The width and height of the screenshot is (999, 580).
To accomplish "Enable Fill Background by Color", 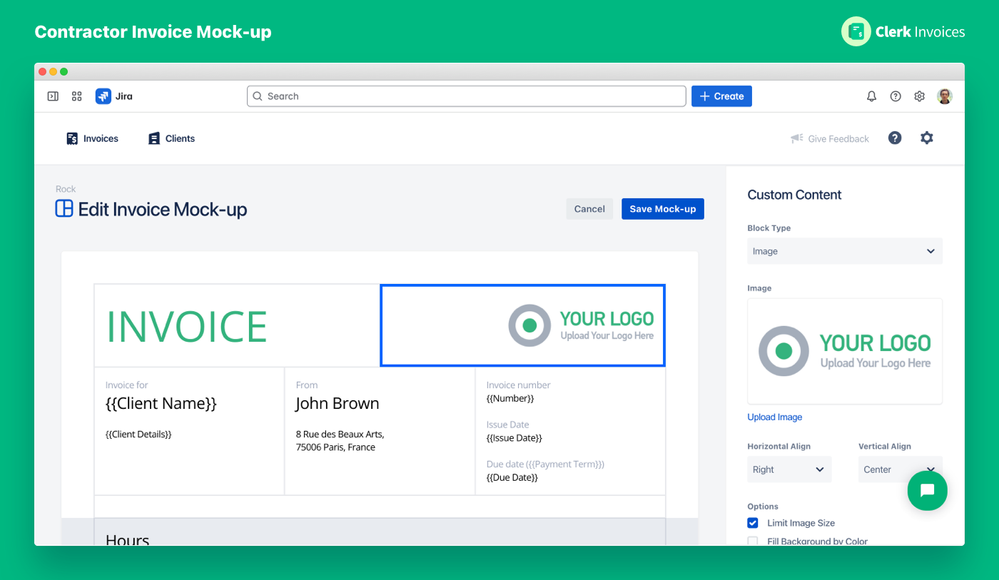I will click(752, 541).
